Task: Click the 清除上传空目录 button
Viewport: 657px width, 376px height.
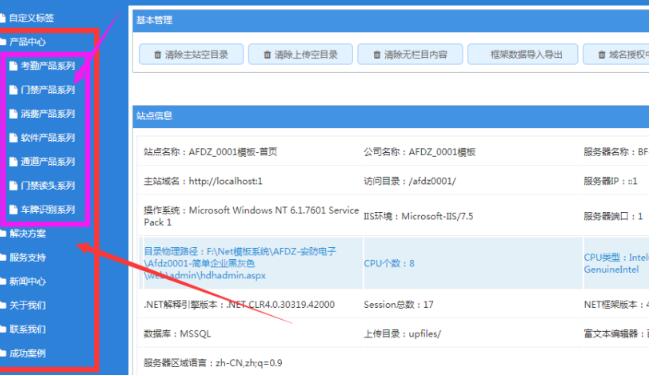Action: (300, 54)
